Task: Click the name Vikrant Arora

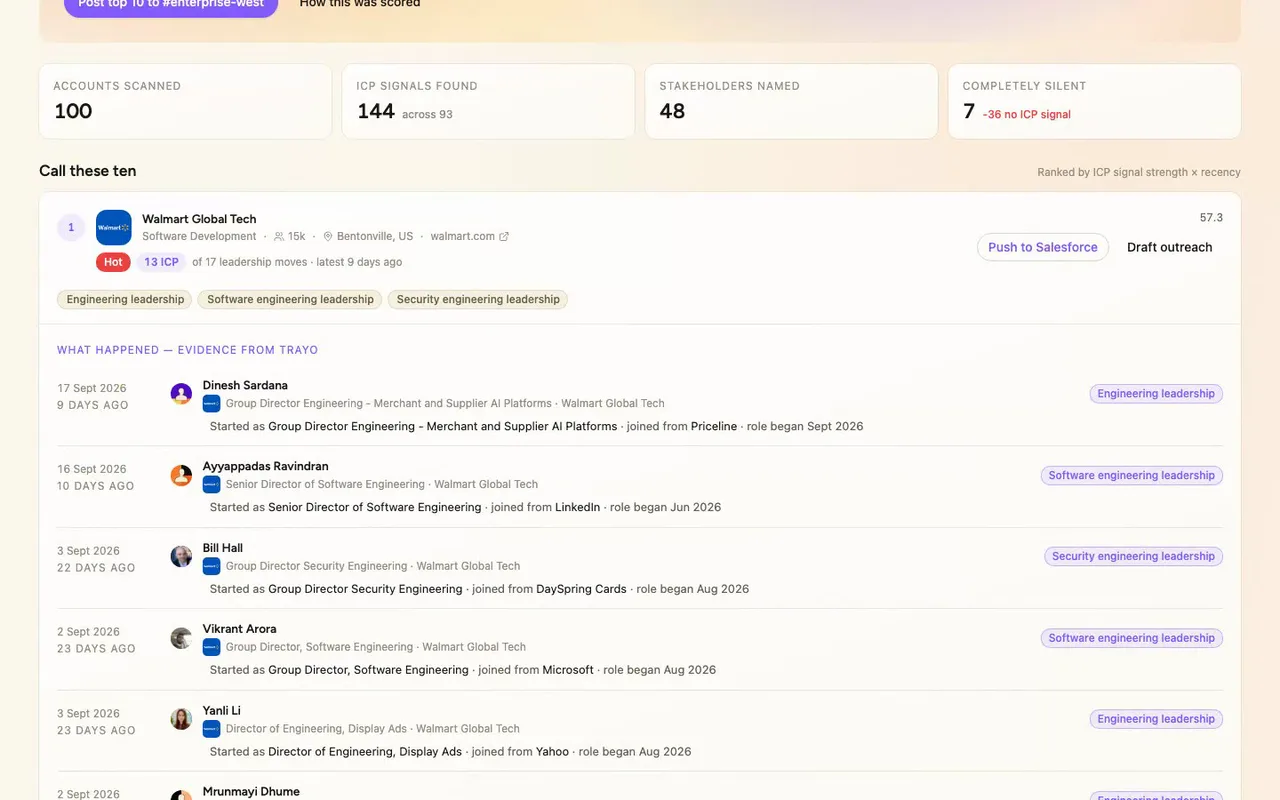Action: point(239,629)
